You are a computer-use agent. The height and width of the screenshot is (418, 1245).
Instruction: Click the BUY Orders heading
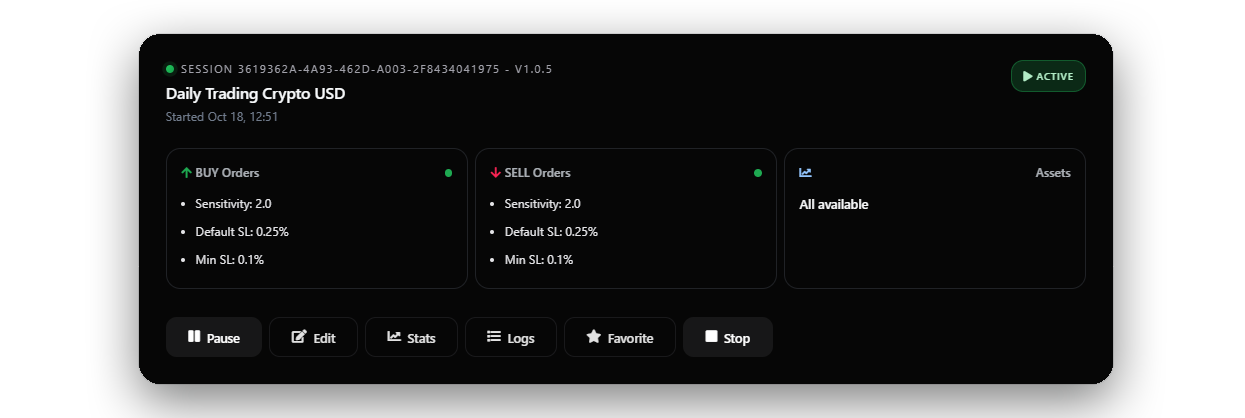[x=227, y=173]
